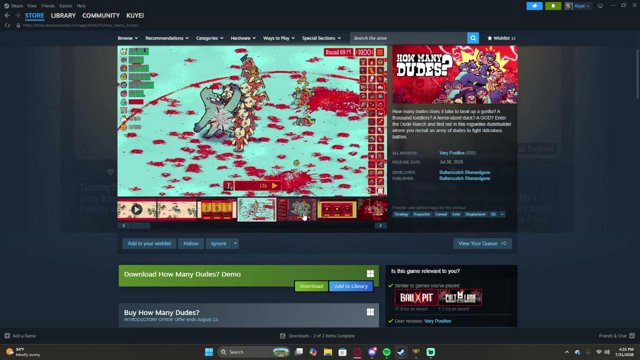Image resolution: width=640 pixels, height=360 pixels.
Task: Select the yellow cards thumbnail
Action: click(x=217, y=210)
